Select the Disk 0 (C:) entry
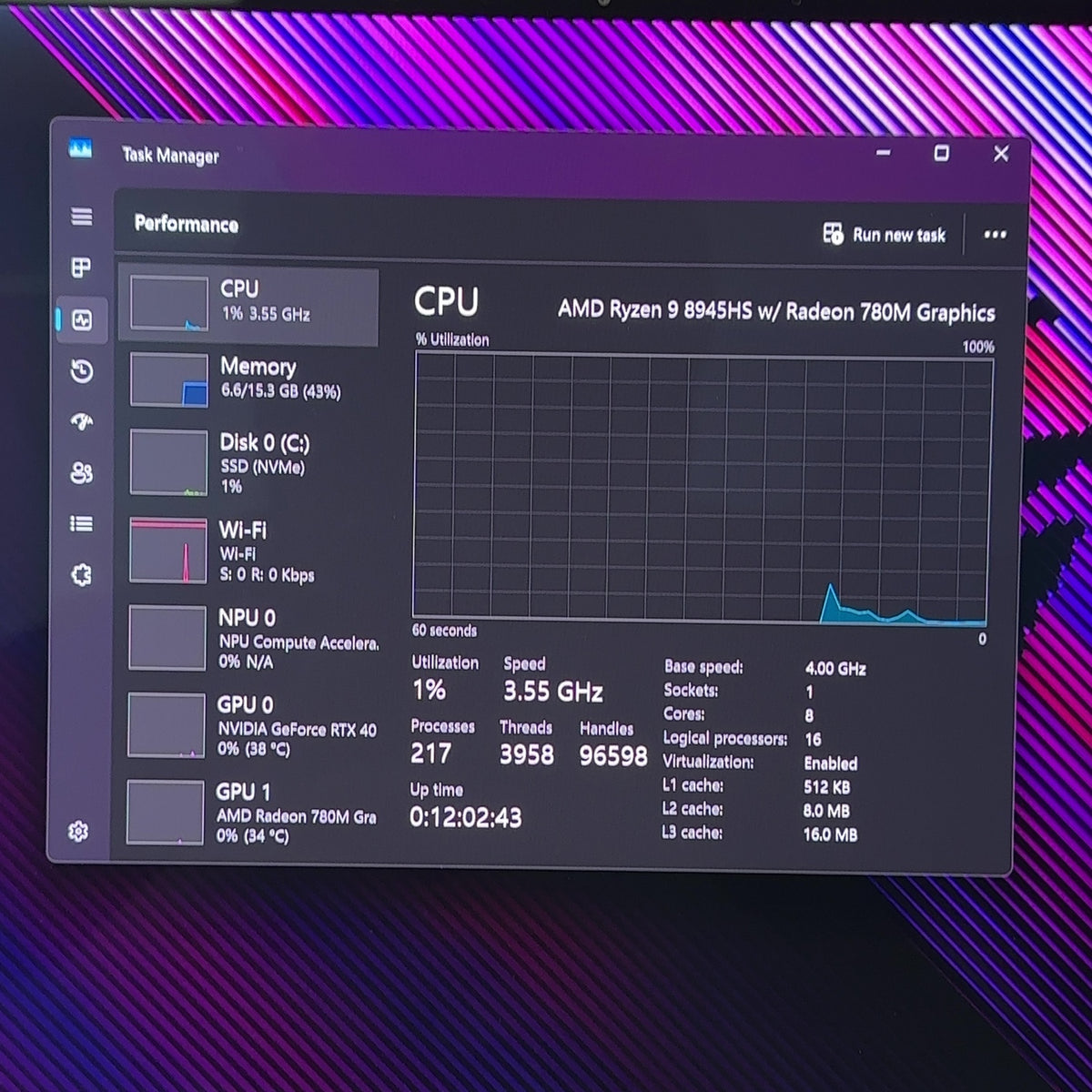Image resolution: width=1092 pixels, height=1092 pixels. click(x=248, y=464)
